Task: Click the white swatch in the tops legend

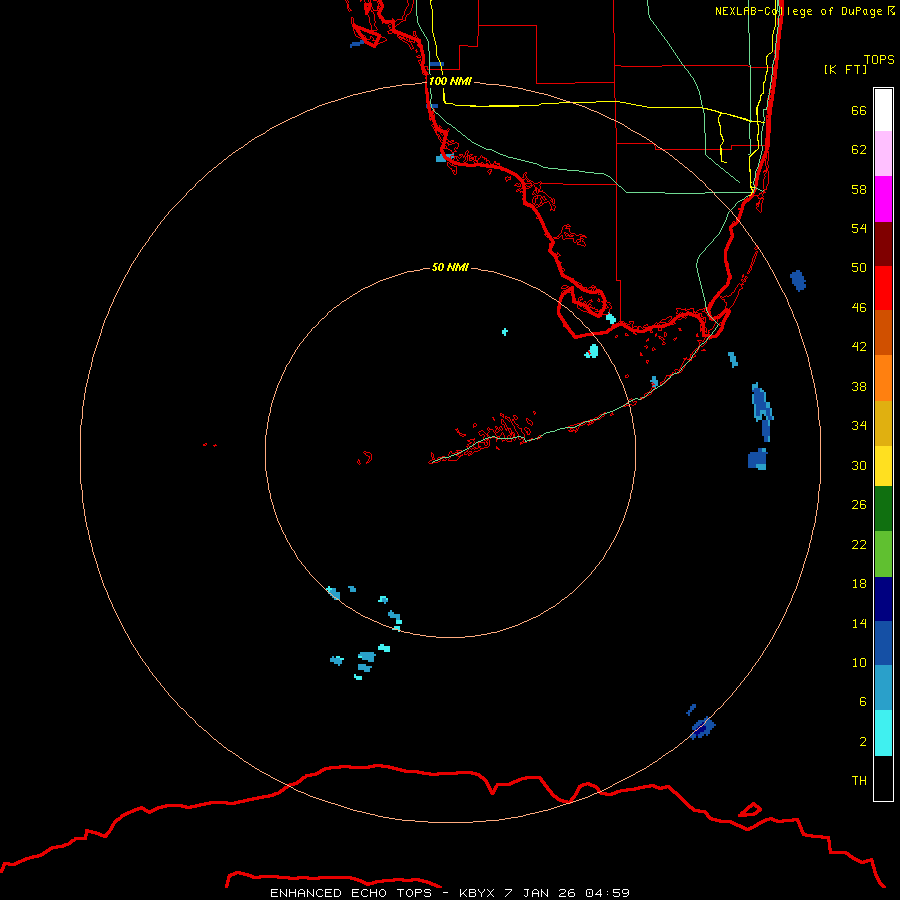Action: coord(883,110)
